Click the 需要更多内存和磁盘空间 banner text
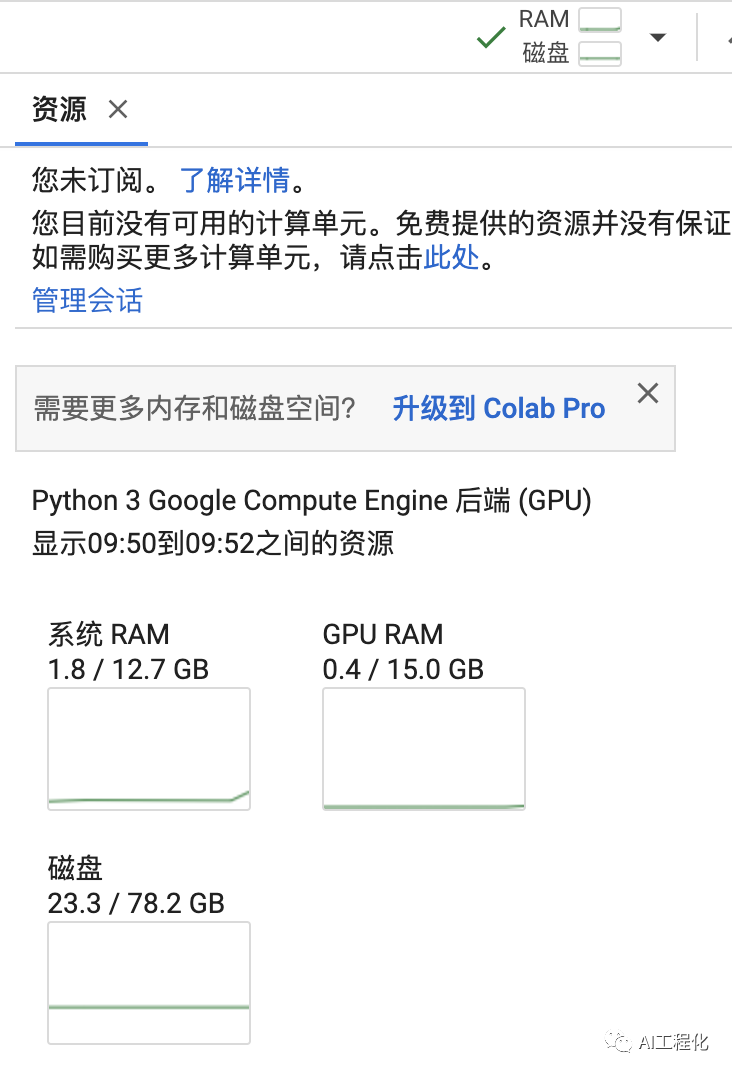Image resolution: width=732 pixels, height=1074 pixels. tap(195, 408)
